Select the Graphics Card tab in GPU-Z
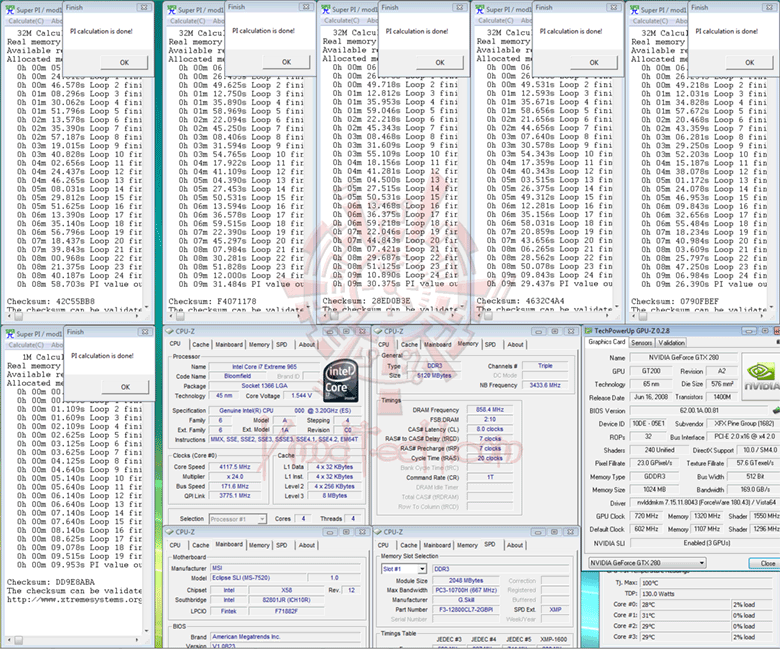 tap(606, 342)
